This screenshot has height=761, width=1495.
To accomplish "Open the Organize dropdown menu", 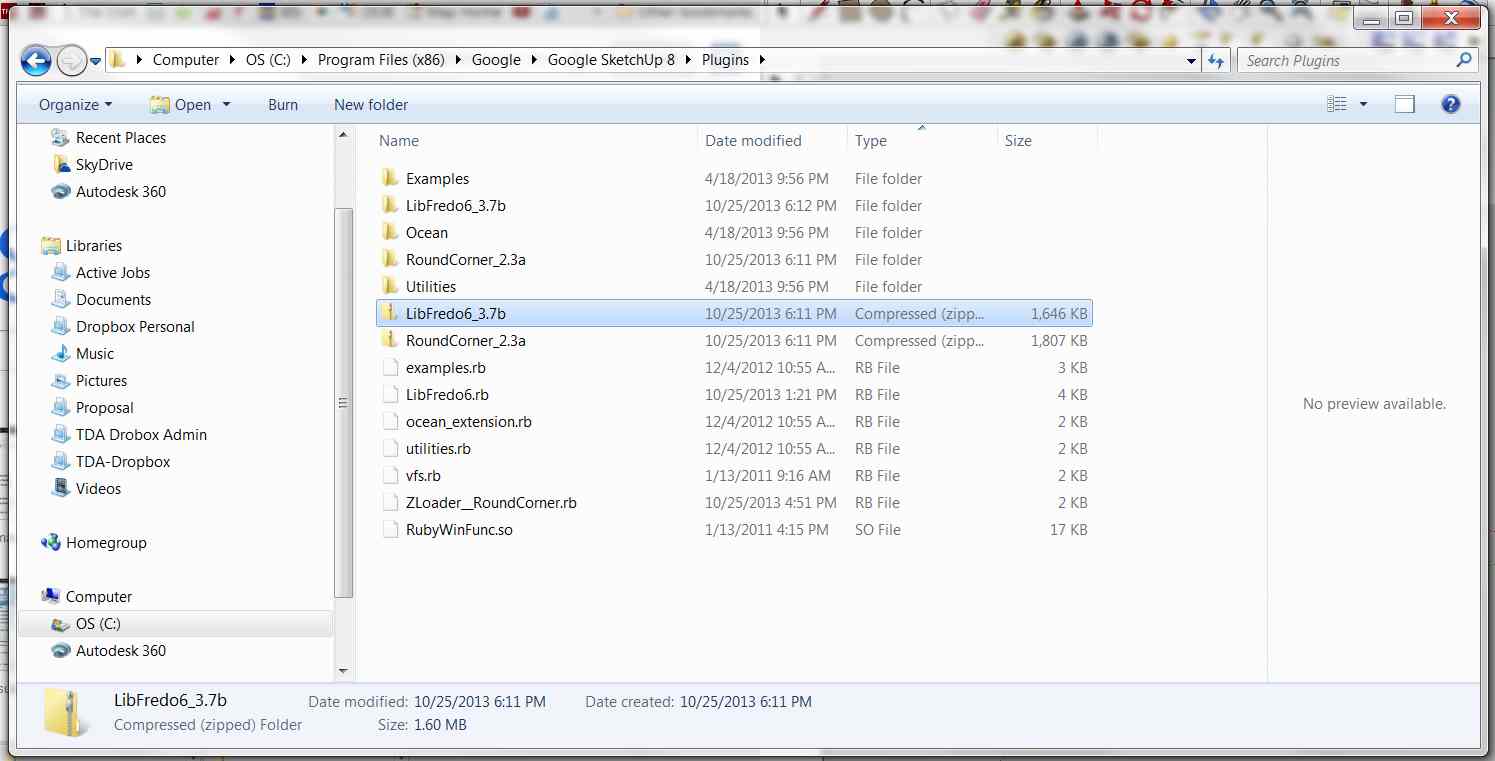I will pos(75,105).
